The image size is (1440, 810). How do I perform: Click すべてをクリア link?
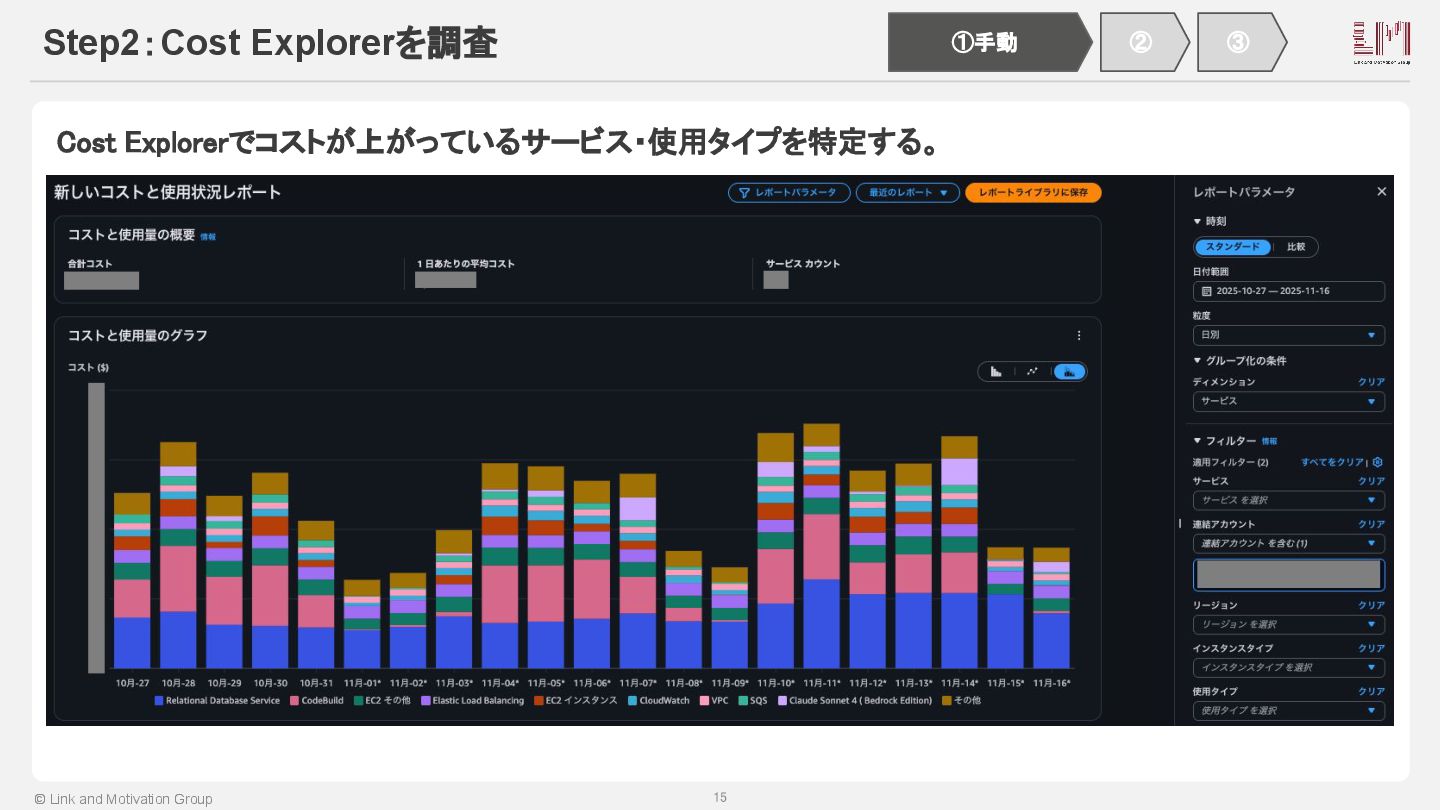tap(1332, 462)
